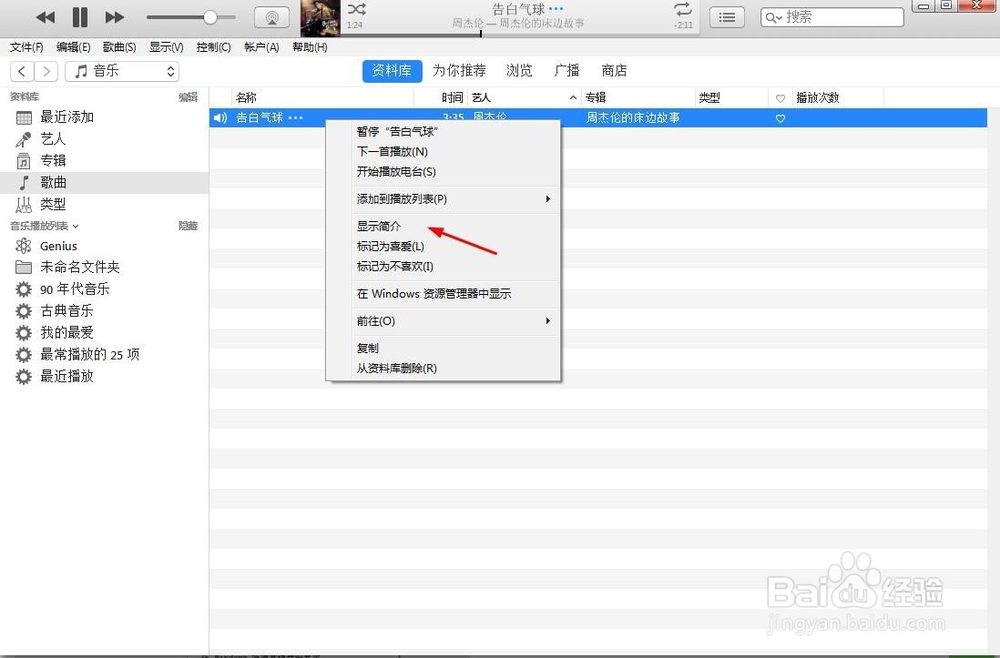
Task: Click the 隐藏 link beside playlists header
Action: [x=188, y=226]
